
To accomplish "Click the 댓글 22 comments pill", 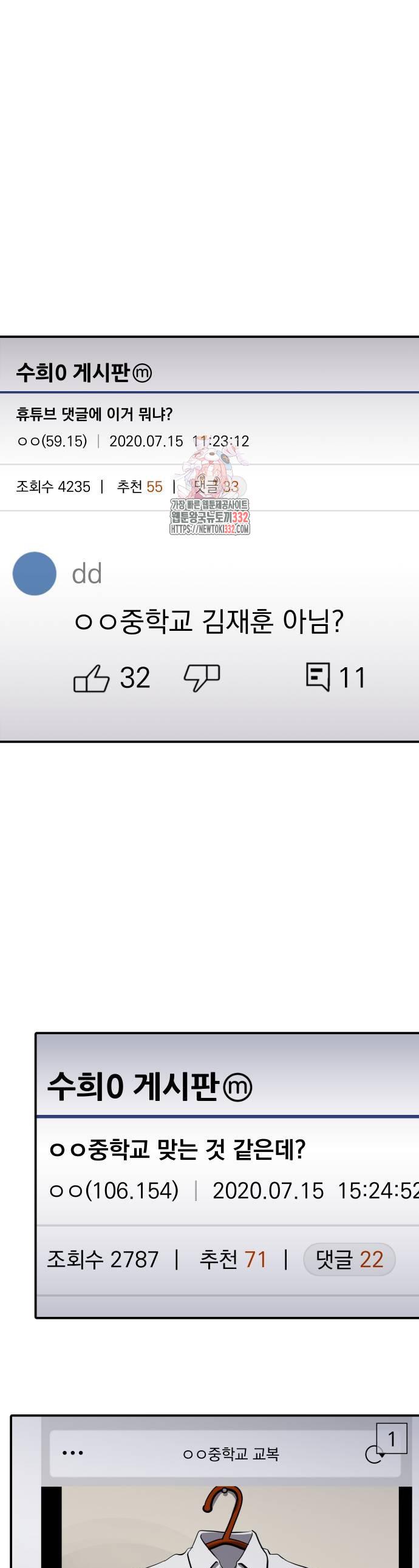I will tap(349, 1259).
